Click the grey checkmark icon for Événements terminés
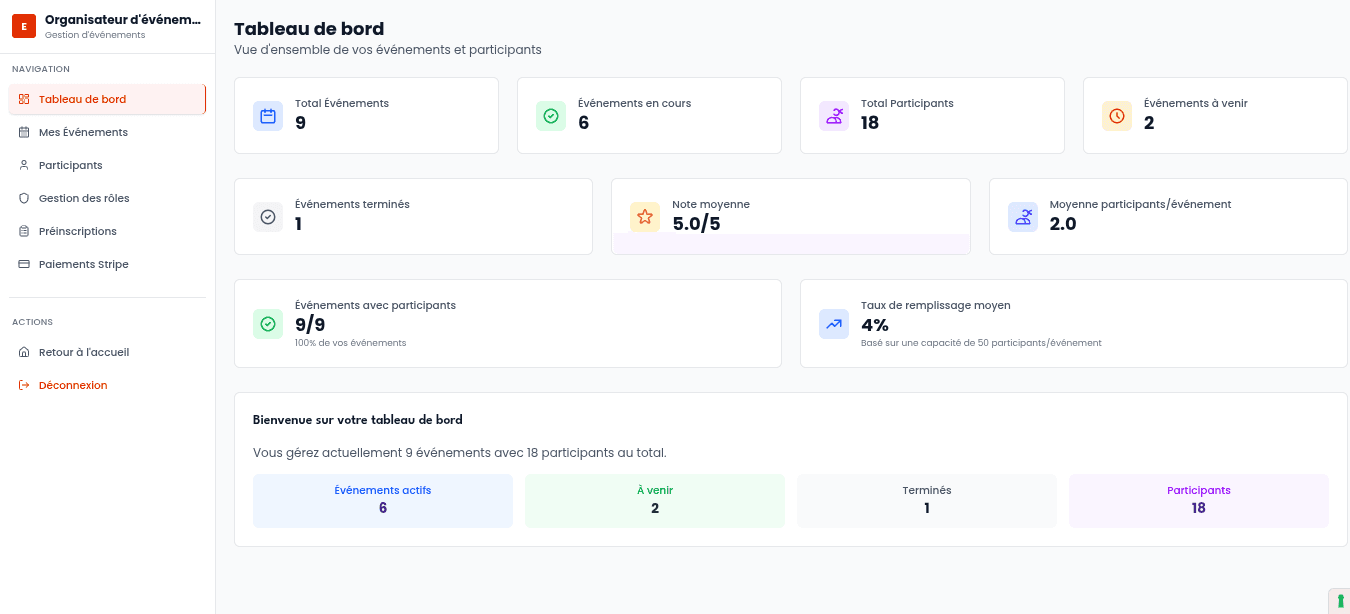 268,217
